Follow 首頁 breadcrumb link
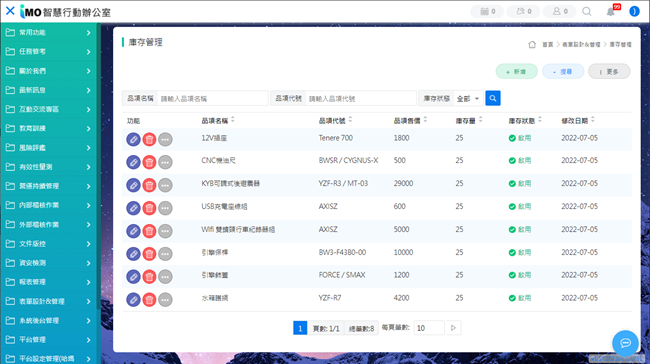The height and width of the screenshot is (364, 650). coord(548,44)
